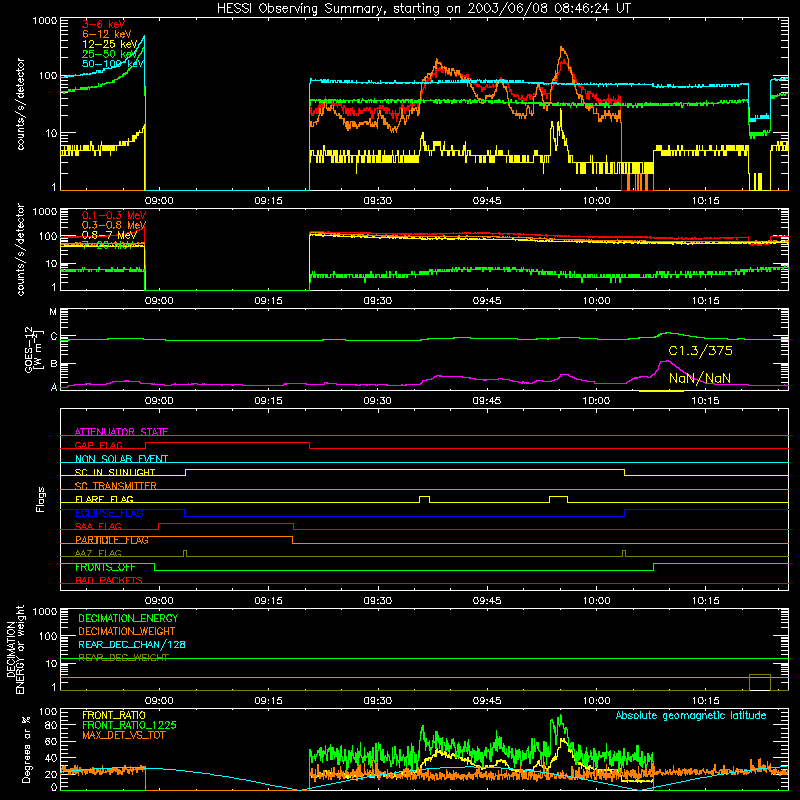Click the SC_IN_SUNLIGHT flag label
The height and width of the screenshot is (800, 800).
click(x=115, y=472)
